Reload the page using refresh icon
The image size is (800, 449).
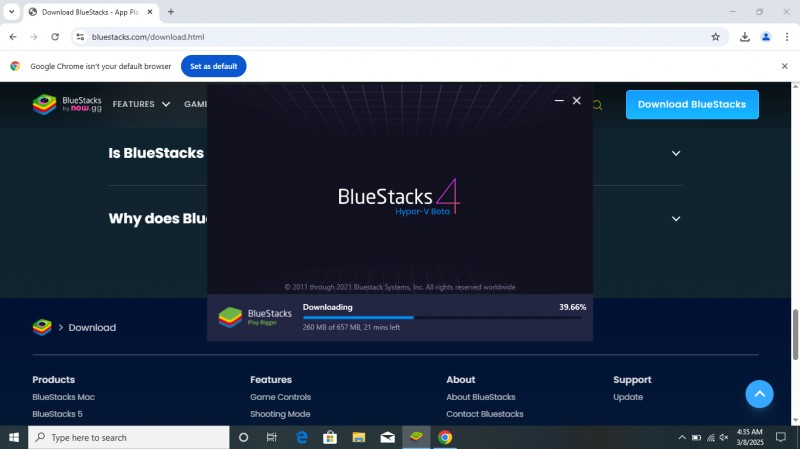[55, 37]
